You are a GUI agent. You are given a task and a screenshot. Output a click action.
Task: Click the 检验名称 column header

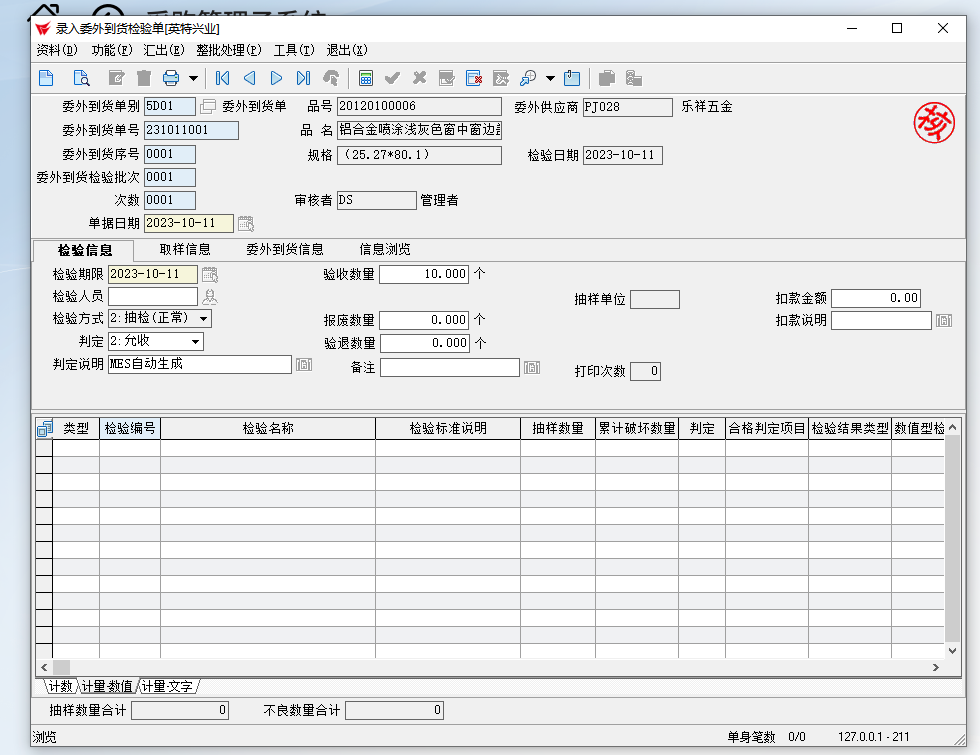(267, 428)
